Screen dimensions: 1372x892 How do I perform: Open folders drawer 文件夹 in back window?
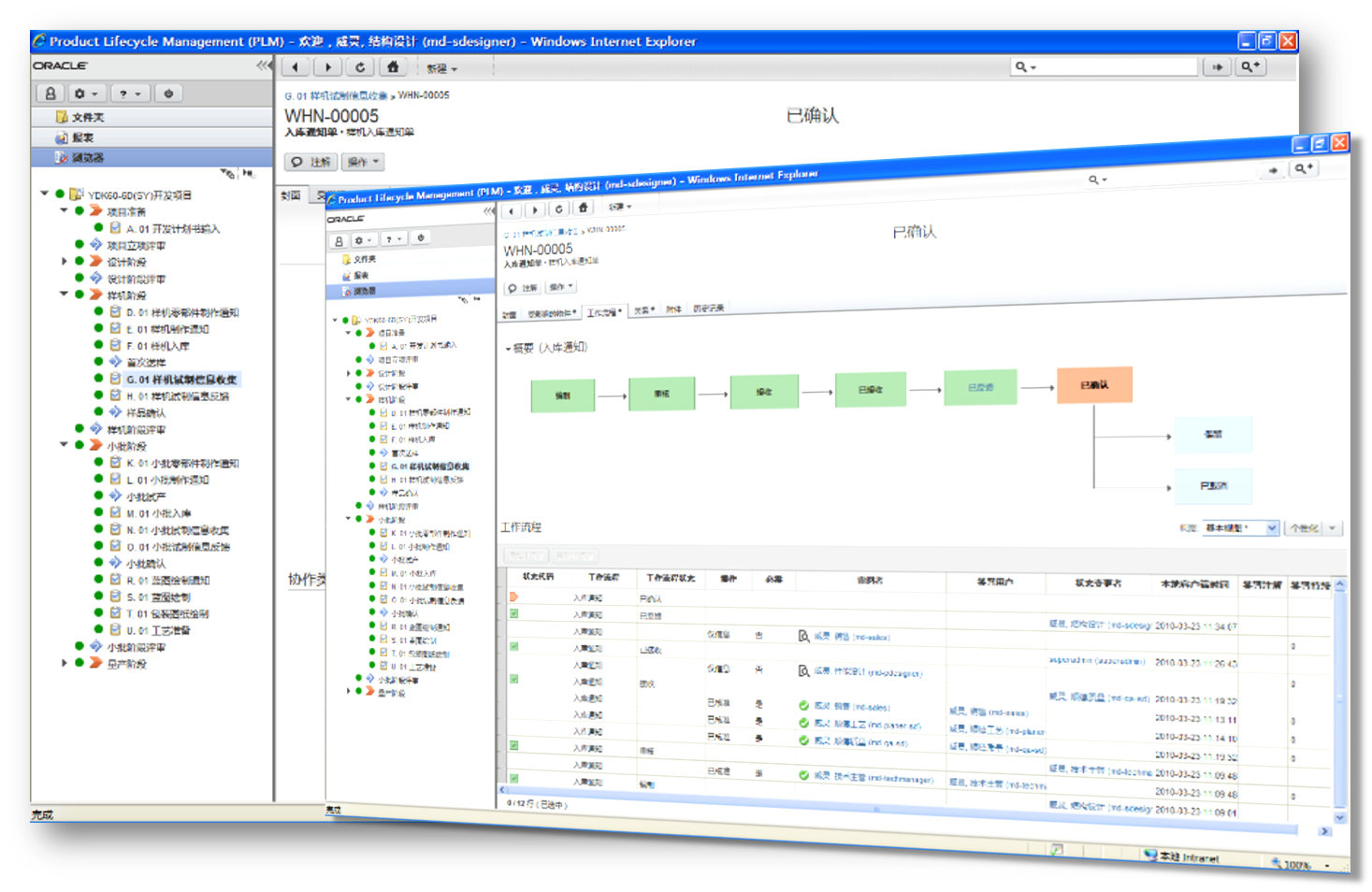tap(152, 117)
